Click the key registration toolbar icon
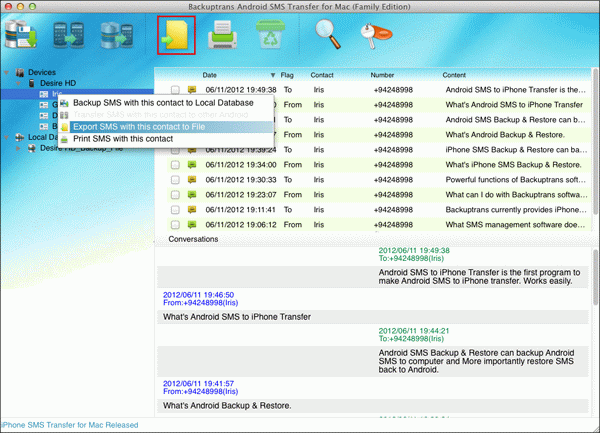600x433 pixels. [376, 36]
